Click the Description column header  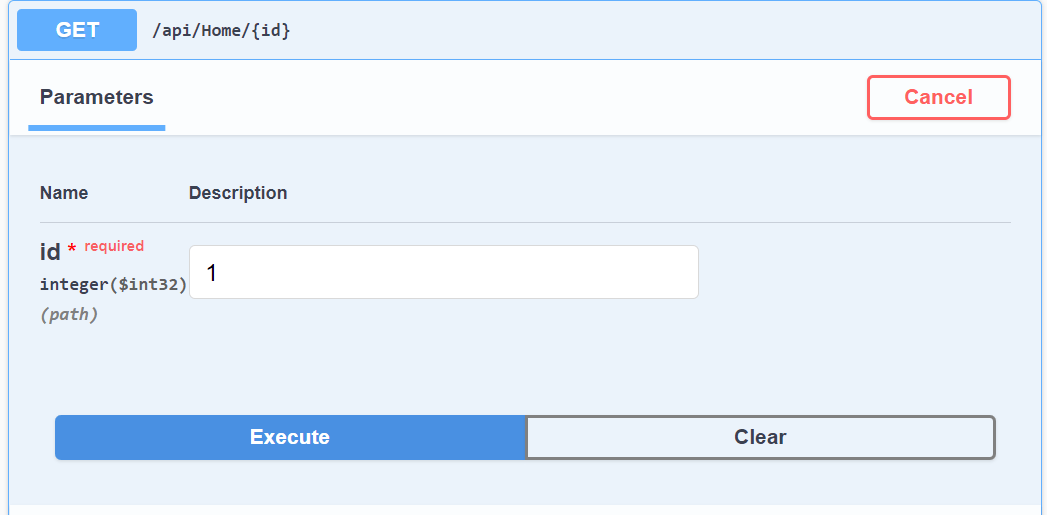coord(238,193)
